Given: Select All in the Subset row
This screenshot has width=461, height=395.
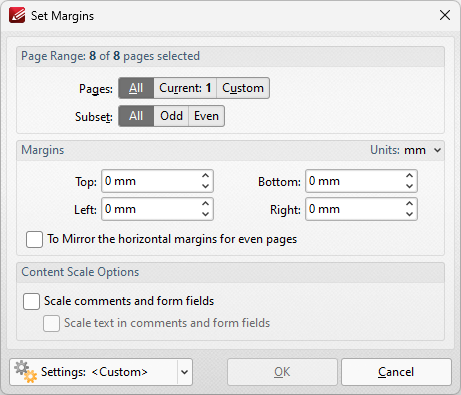Looking at the screenshot, I should 136,116.
